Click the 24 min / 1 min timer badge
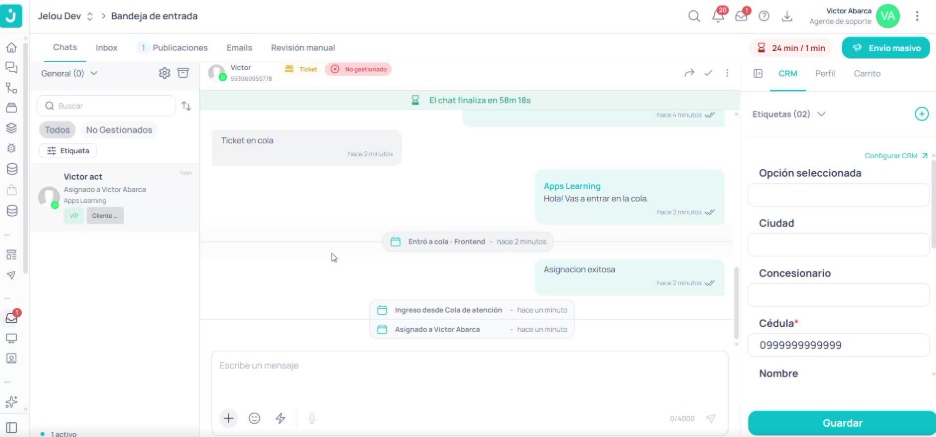This screenshot has height=437, width=936. [790, 48]
